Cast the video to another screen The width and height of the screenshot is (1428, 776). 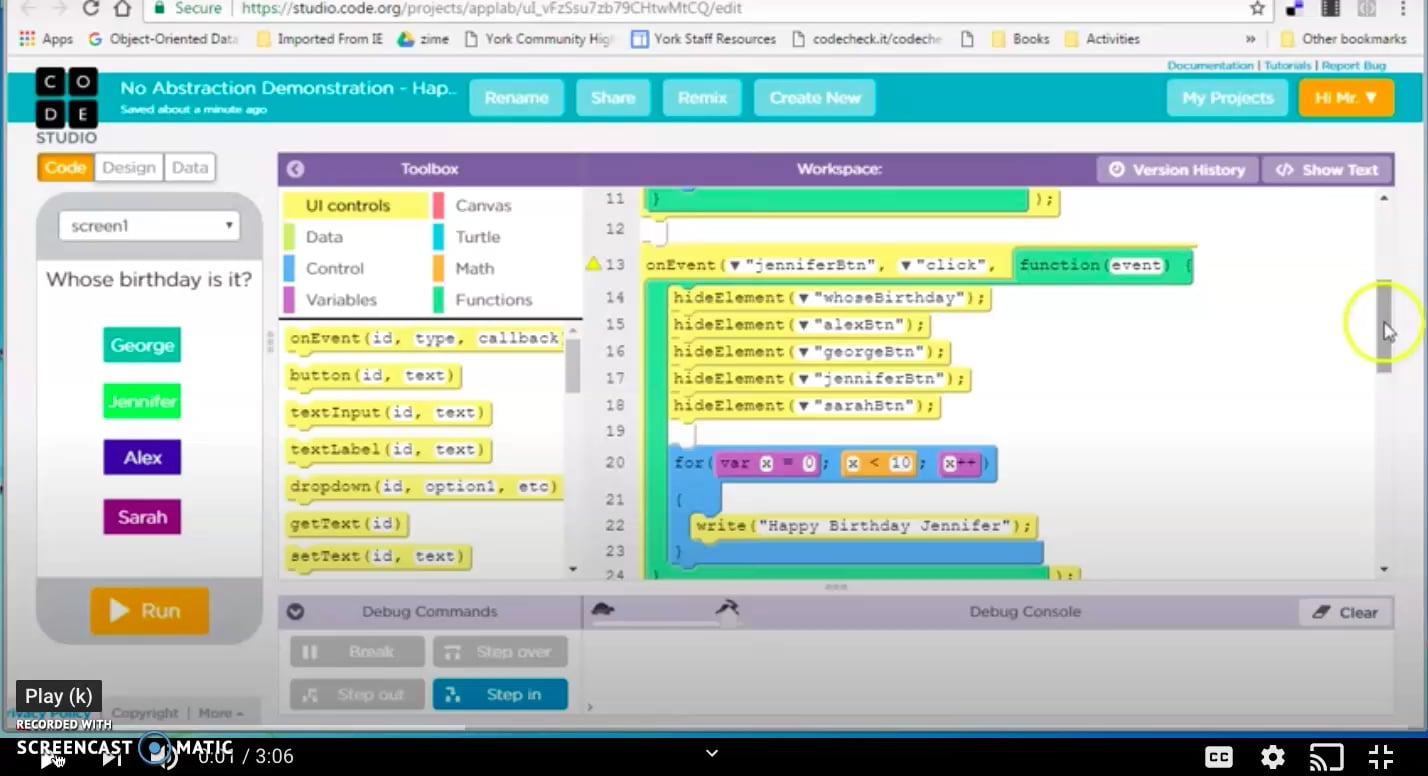[x=1326, y=757]
